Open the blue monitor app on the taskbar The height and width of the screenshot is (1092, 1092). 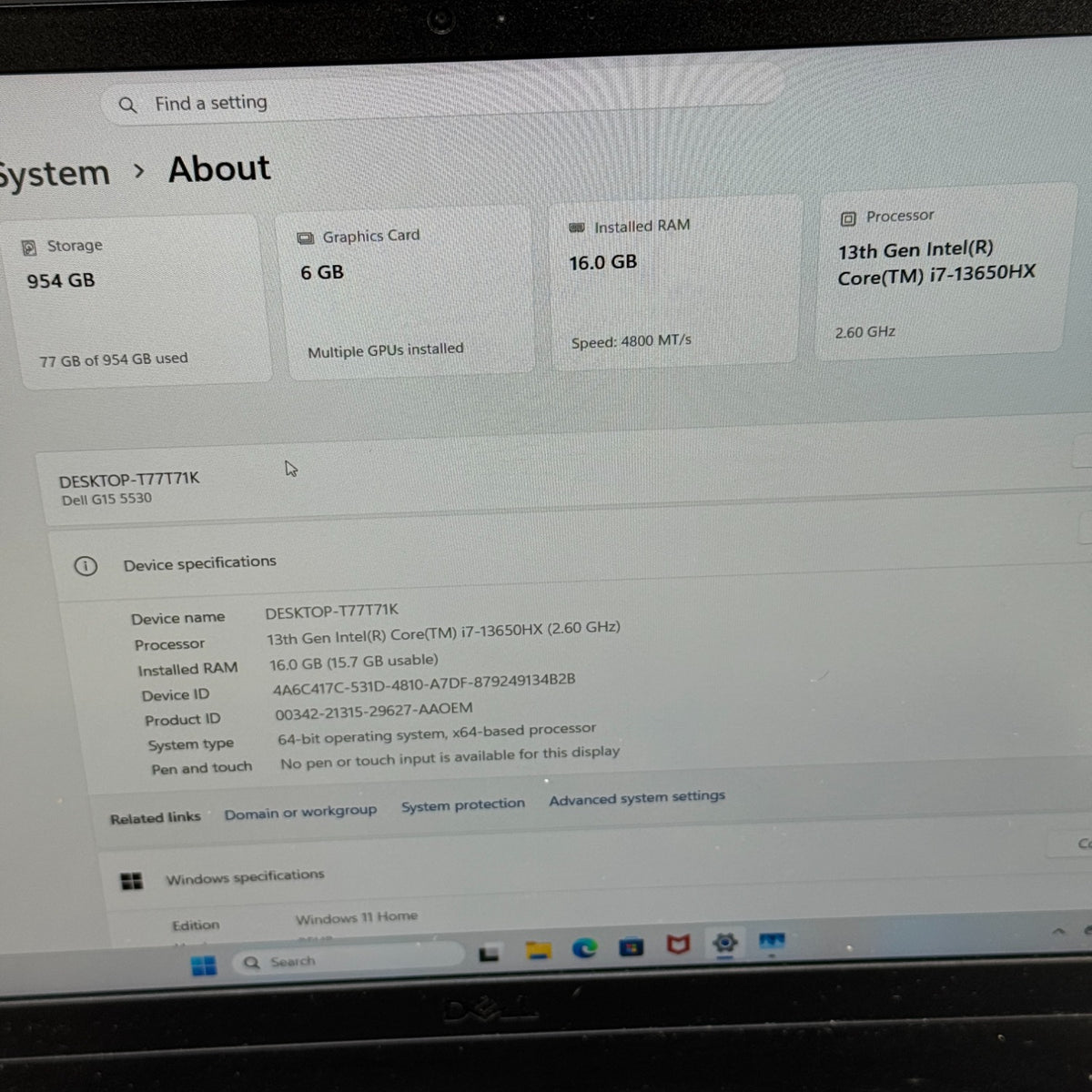[772, 941]
